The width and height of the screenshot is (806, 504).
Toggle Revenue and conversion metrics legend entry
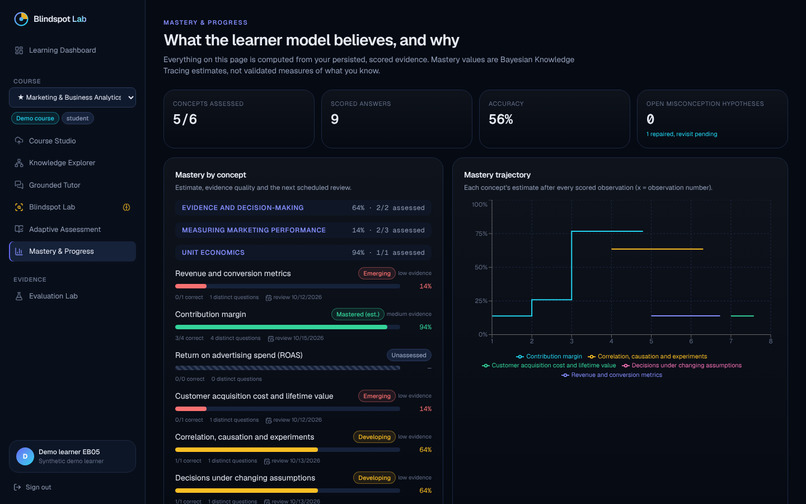tap(612, 375)
